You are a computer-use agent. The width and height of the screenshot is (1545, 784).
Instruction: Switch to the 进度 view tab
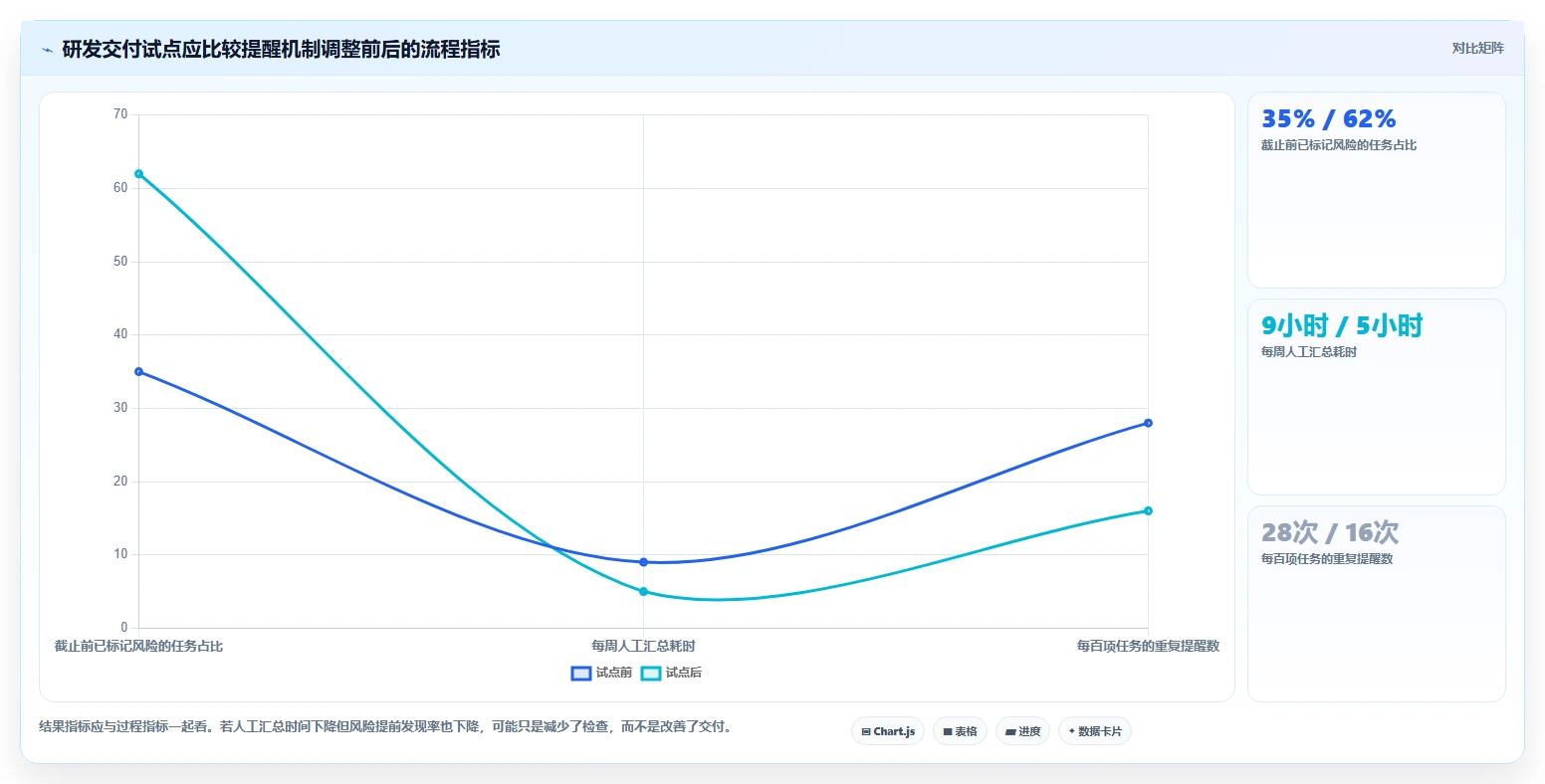[1022, 731]
